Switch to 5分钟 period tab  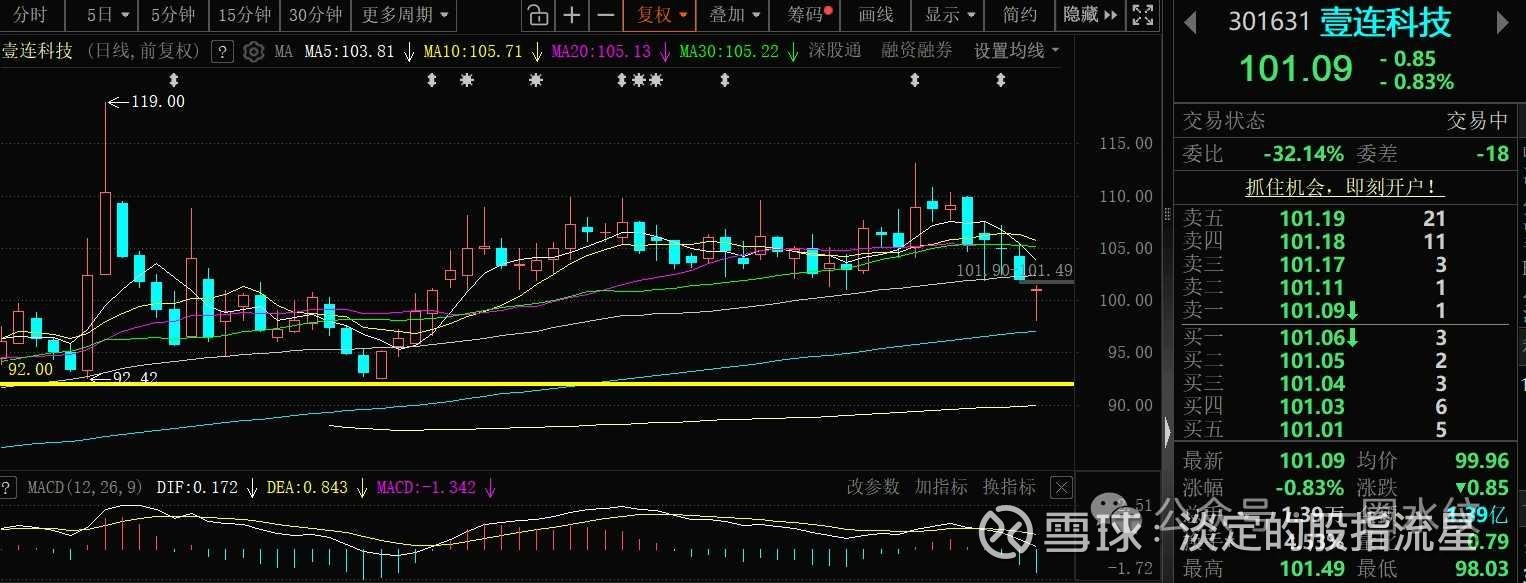point(174,15)
